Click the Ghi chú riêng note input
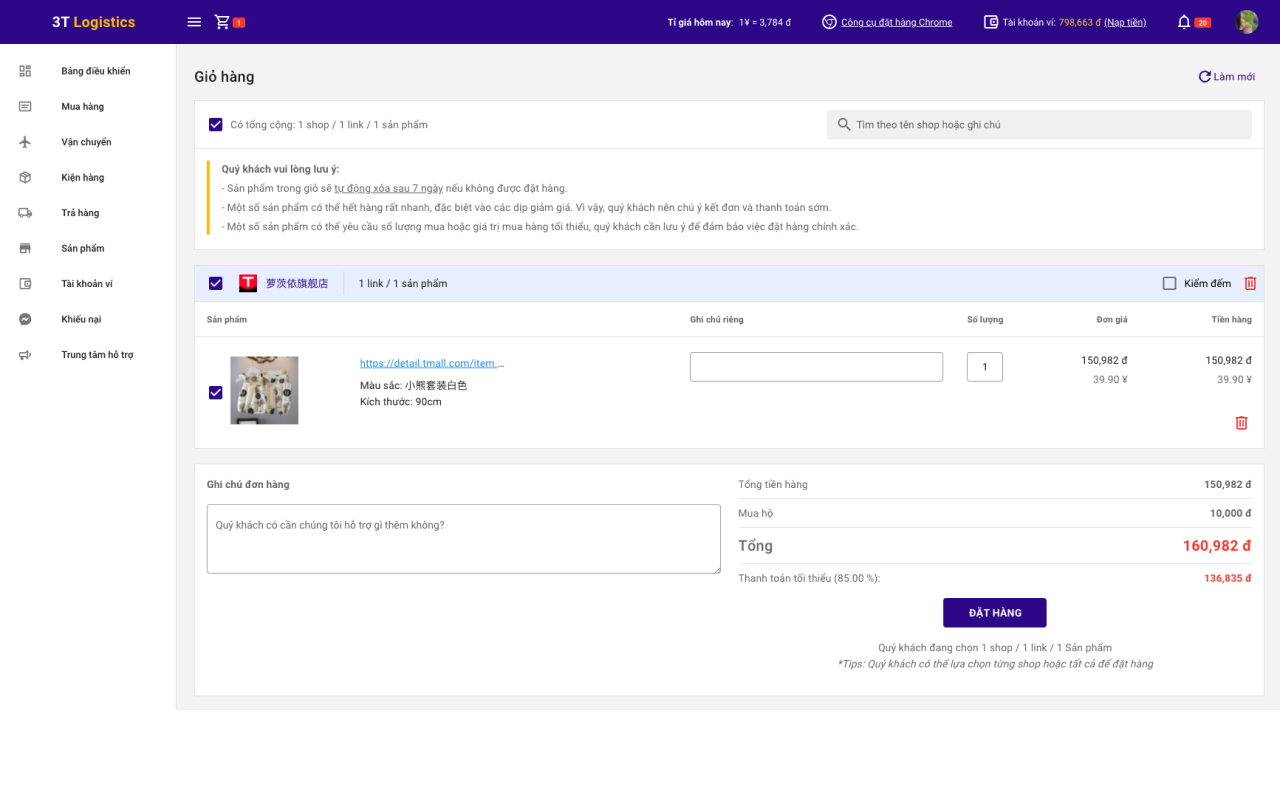The image size is (1280, 800). click(x=816, y=367)
